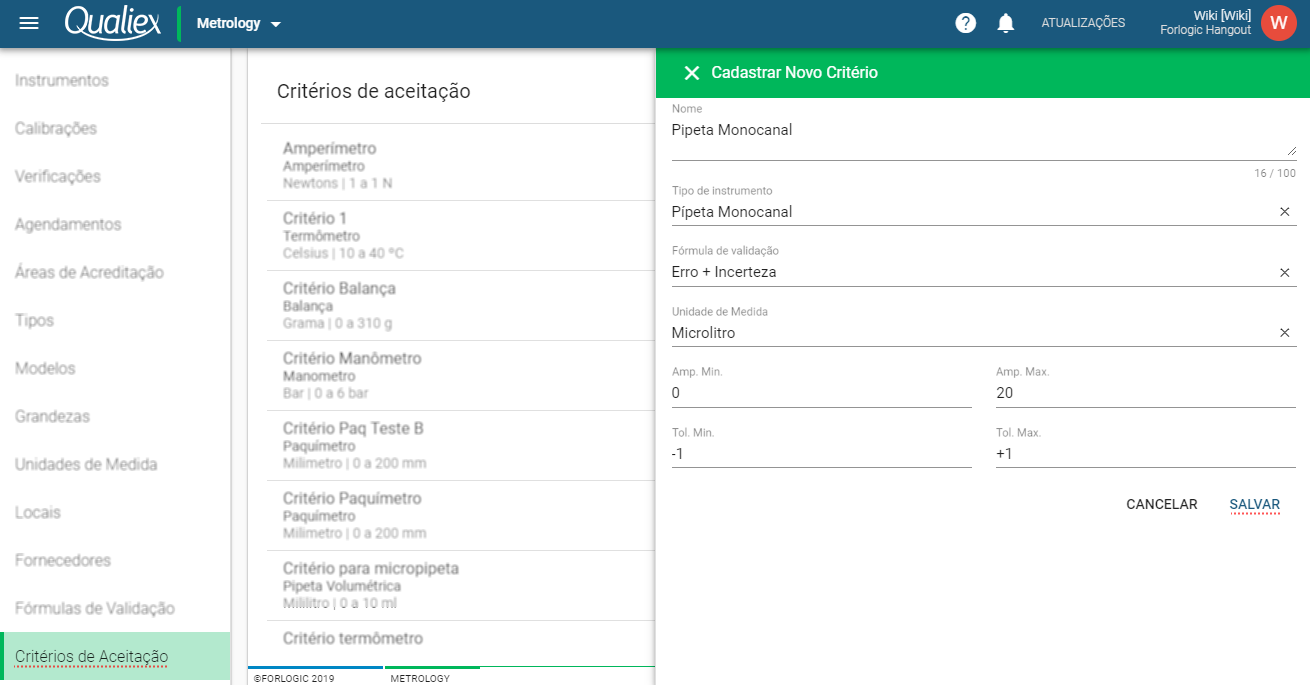Image resolution: width=1310 pixels, height=685 pixels.
Task: Clear the Unidade de Medida selection
Action: coord(1284,332)
